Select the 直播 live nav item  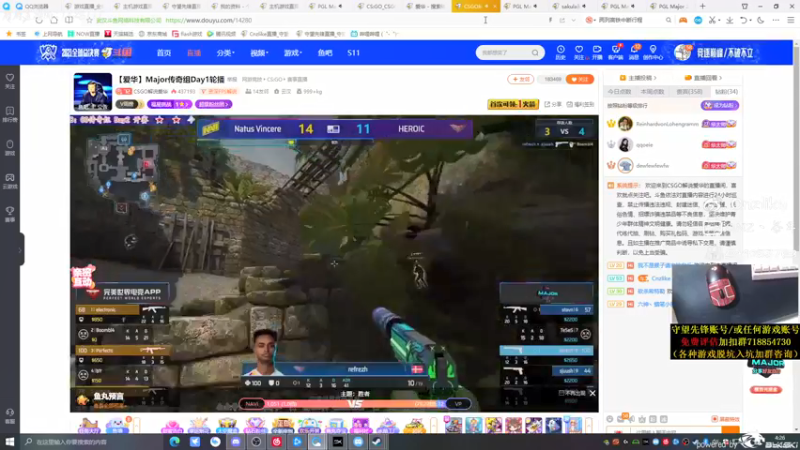click(x=194, y=53)
